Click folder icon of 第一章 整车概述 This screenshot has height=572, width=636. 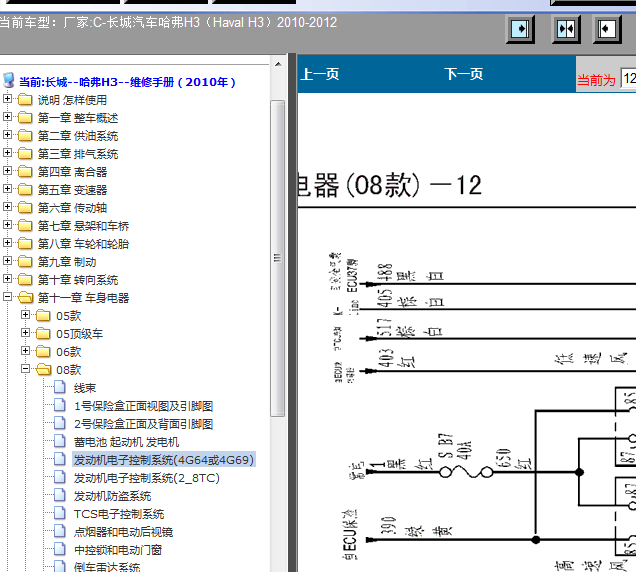click(x=25, y=117)
